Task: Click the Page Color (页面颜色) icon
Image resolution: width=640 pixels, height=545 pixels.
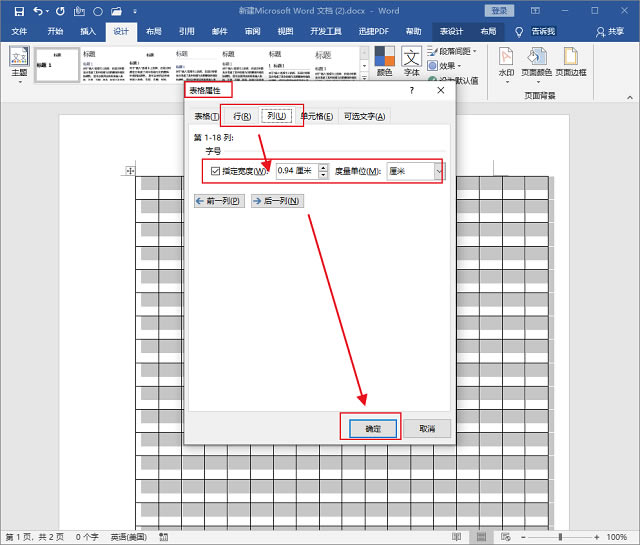Action: pyautogui.click(x=536, y=56)
